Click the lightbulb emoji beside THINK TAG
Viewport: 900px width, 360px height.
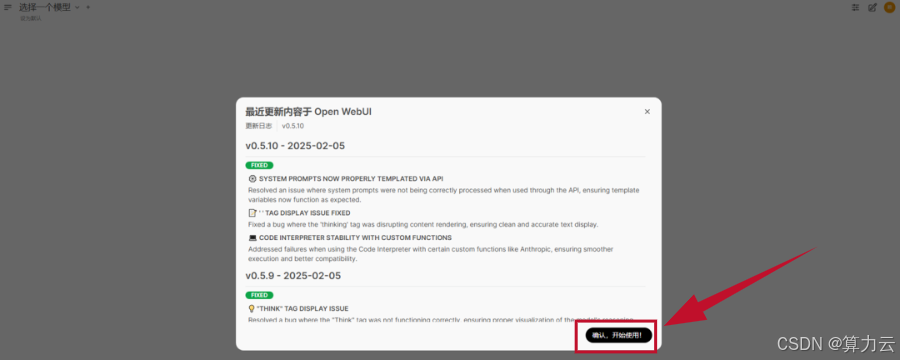click(251, 309)
